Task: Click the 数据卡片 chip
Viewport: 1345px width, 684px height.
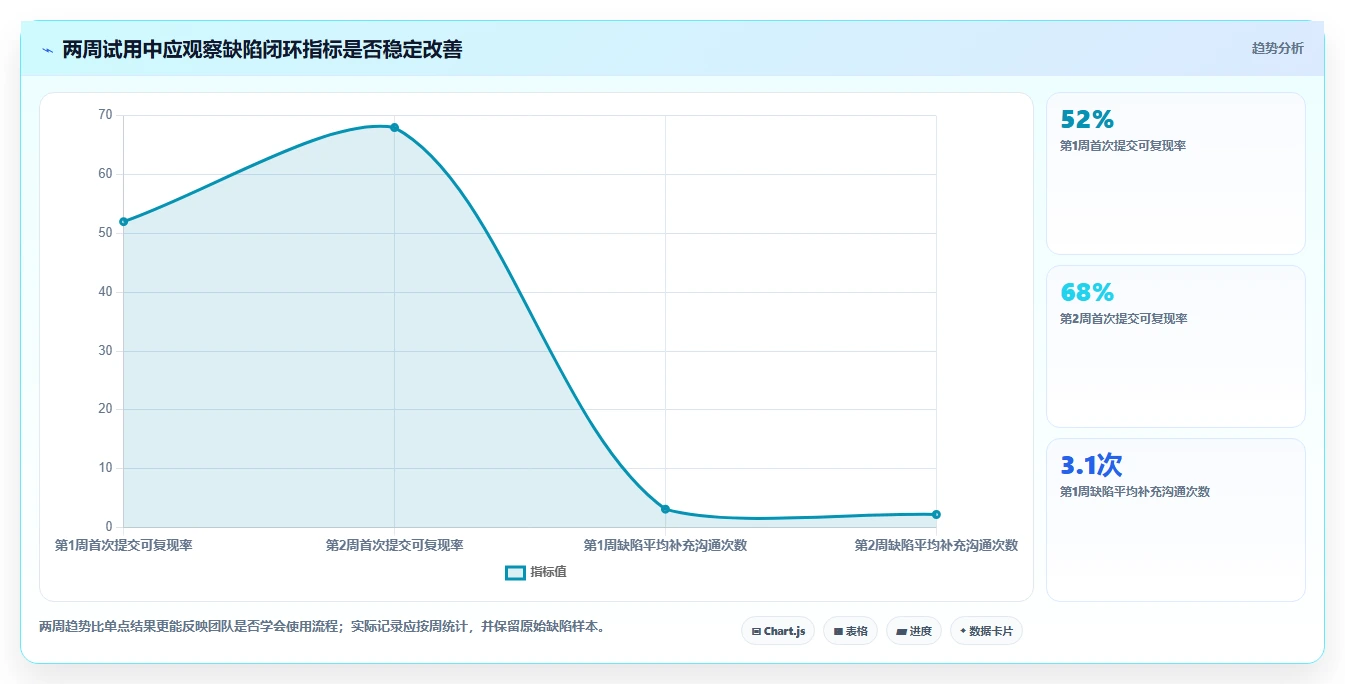Action: [986, 631]
